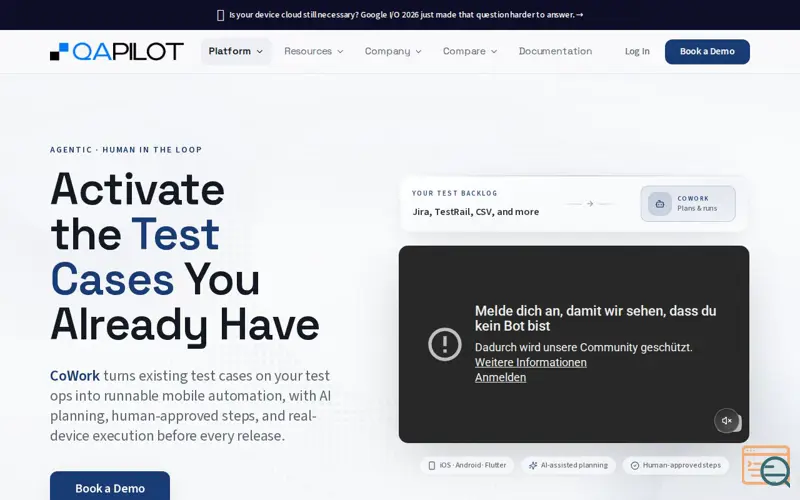The image size is (800, 500).
Task: Click AGENTIC · HUMAN IN THE LOOP tagline
Action: coord(126,149)
